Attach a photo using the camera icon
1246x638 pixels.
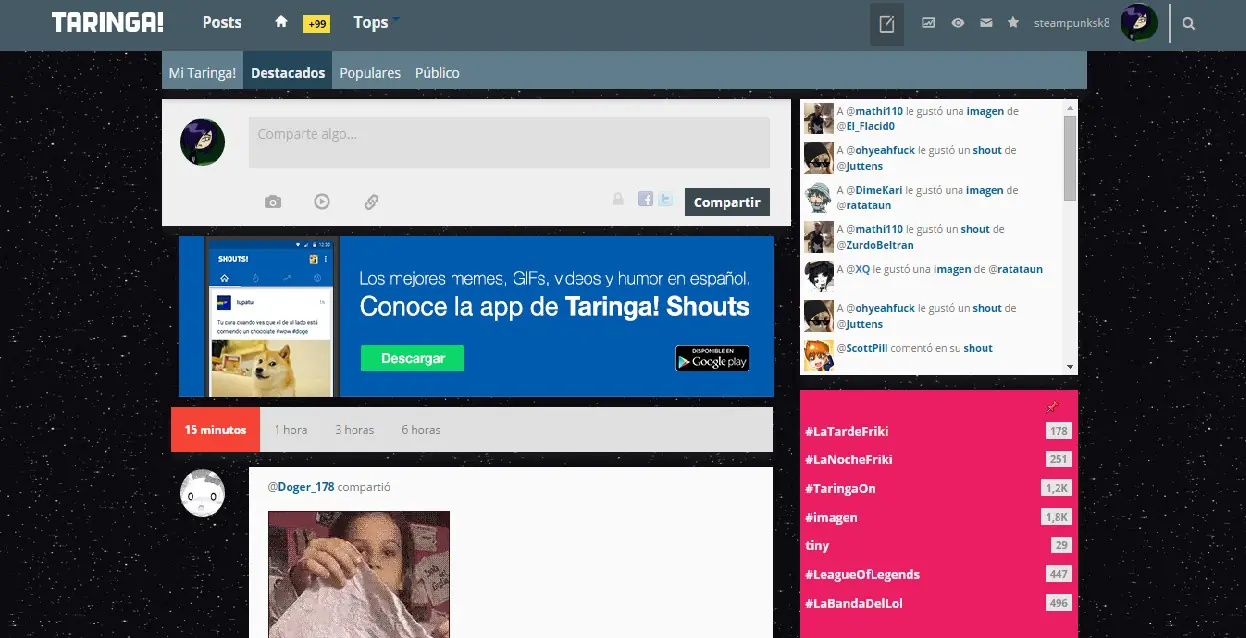pyautogui.click(x=273, y=202)
